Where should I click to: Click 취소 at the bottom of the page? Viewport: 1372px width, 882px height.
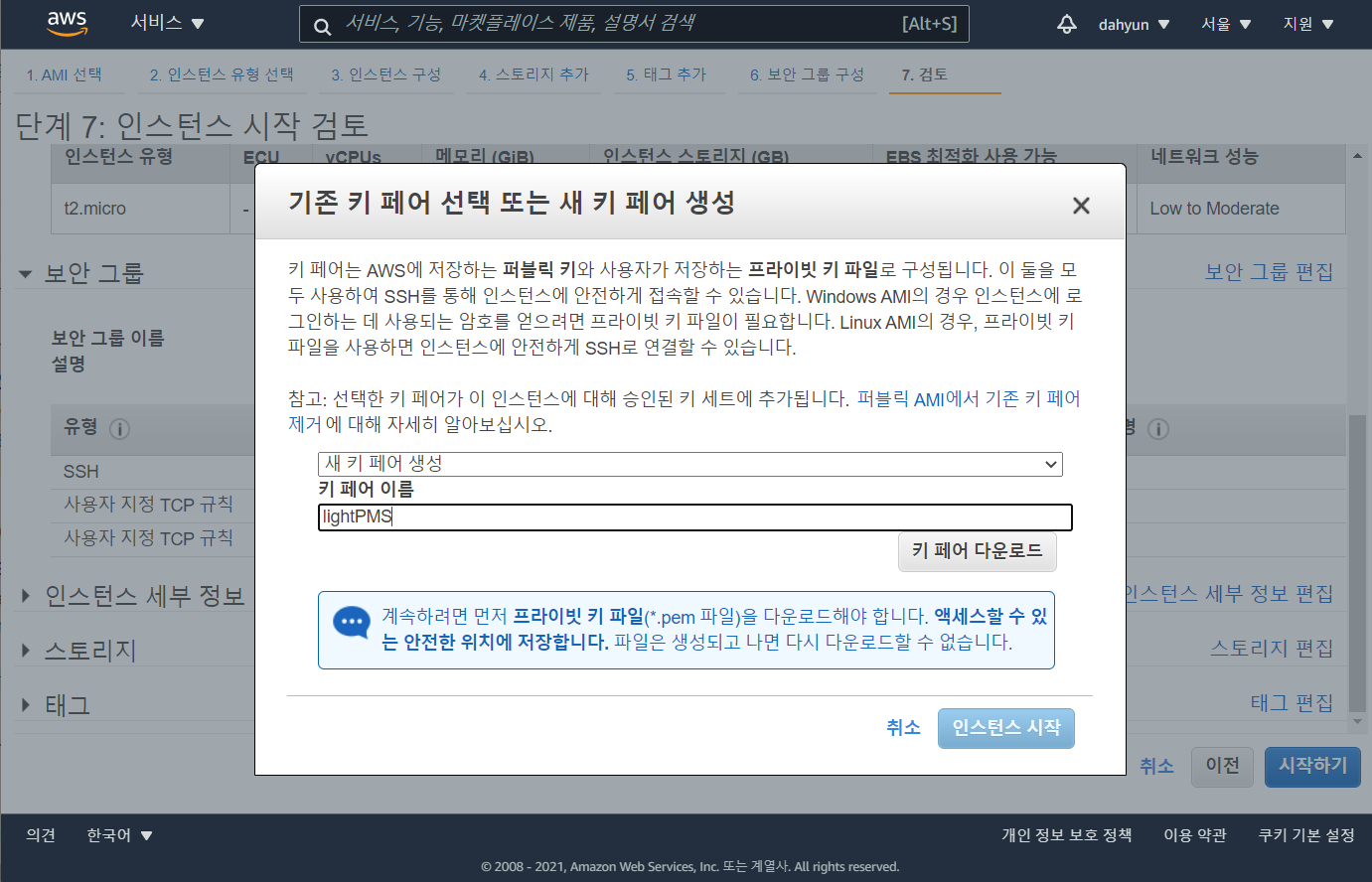[x=1156, y=766]
